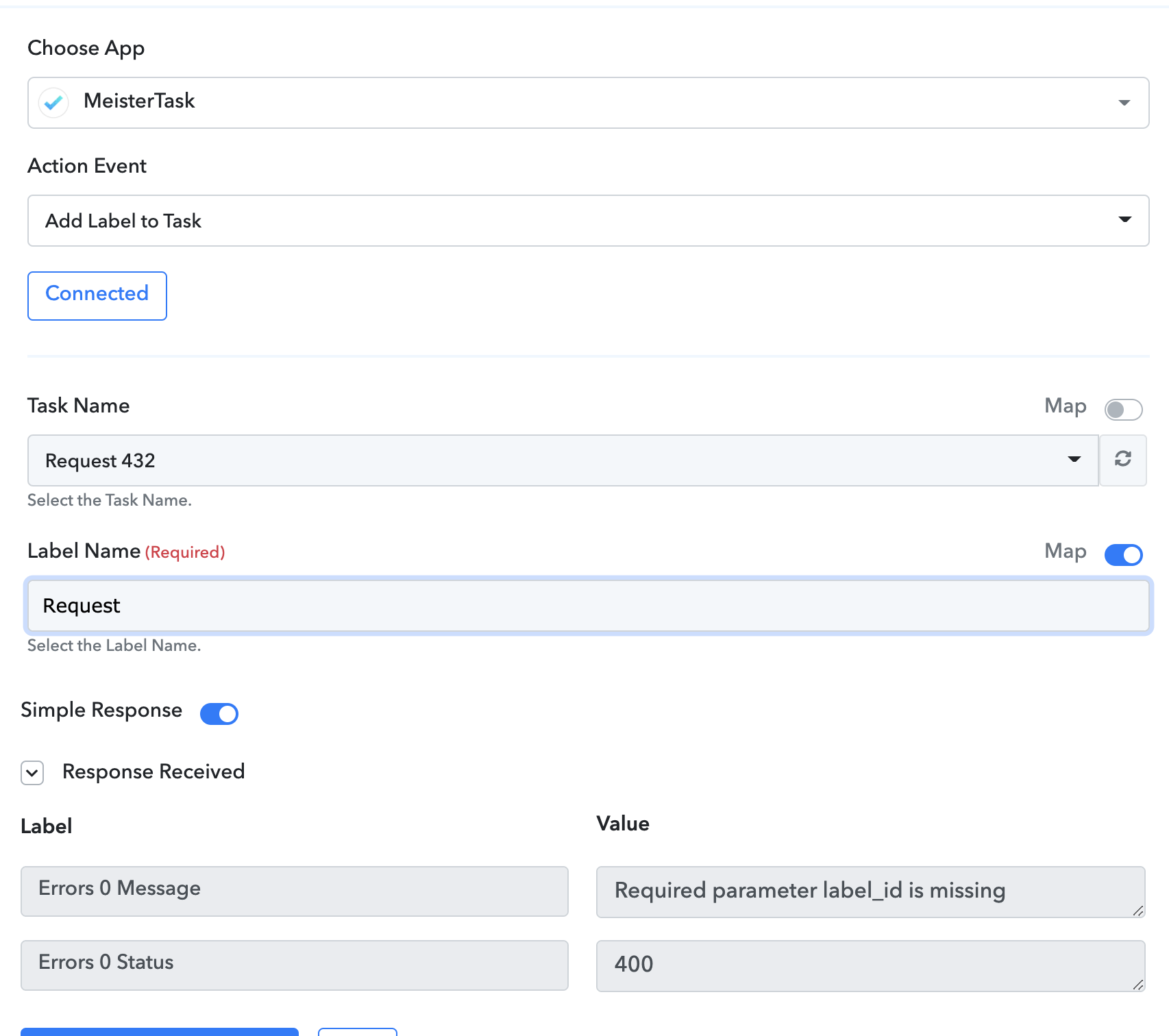Click the Value column header
The height and width of the screenshot is (1036, 1169).
[x=623, y=824]
